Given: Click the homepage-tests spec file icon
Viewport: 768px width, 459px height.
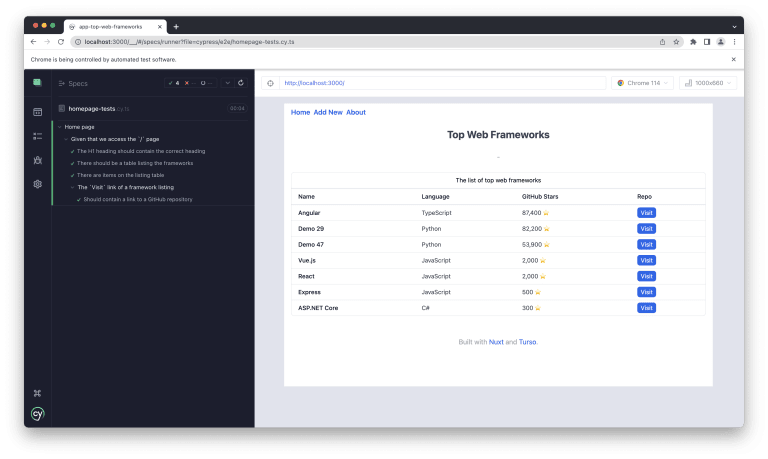Looking at the screenshot, I should click(62, 108).
